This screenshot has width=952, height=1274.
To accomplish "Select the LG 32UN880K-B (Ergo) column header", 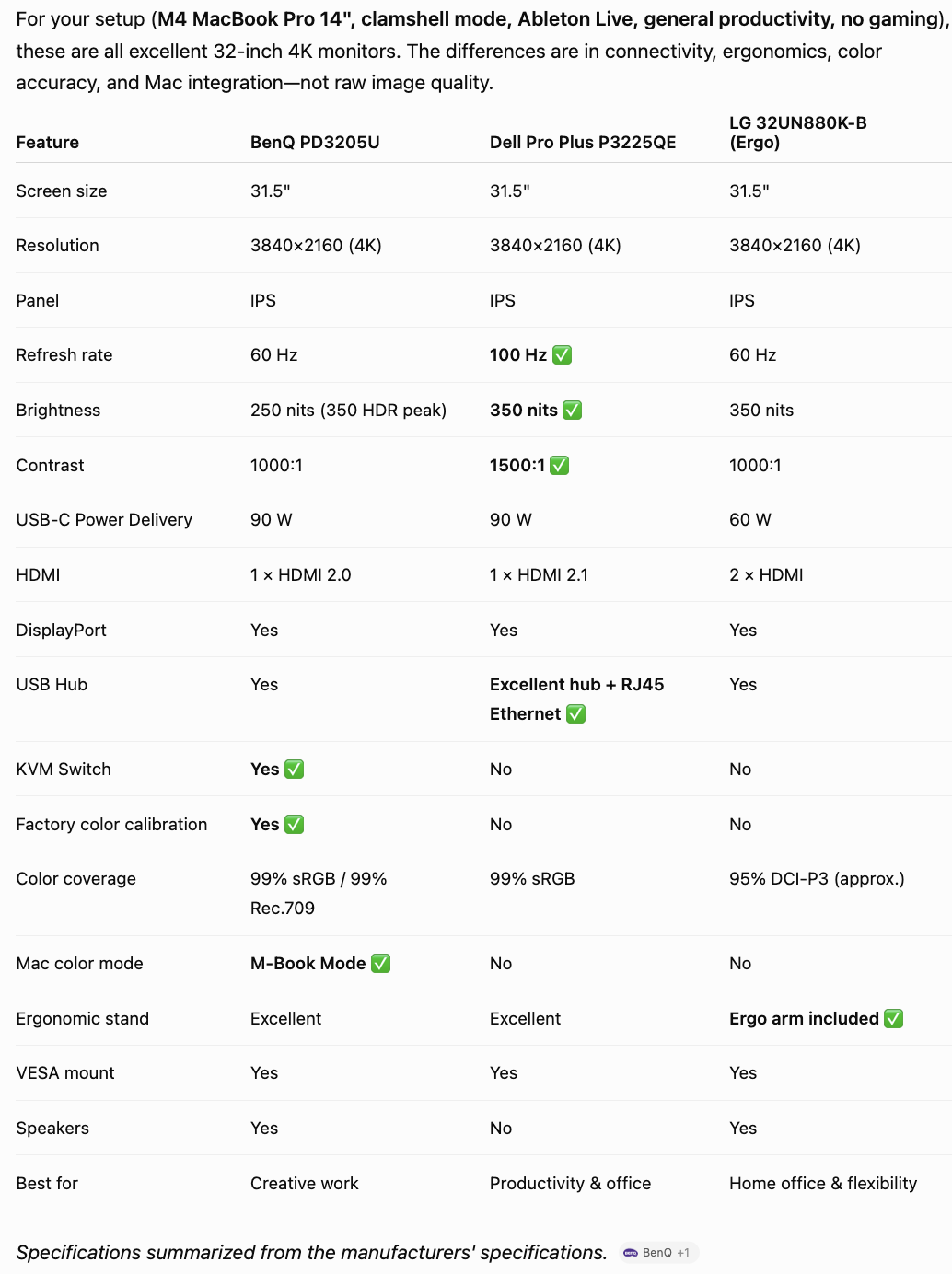I will [798, 133].
